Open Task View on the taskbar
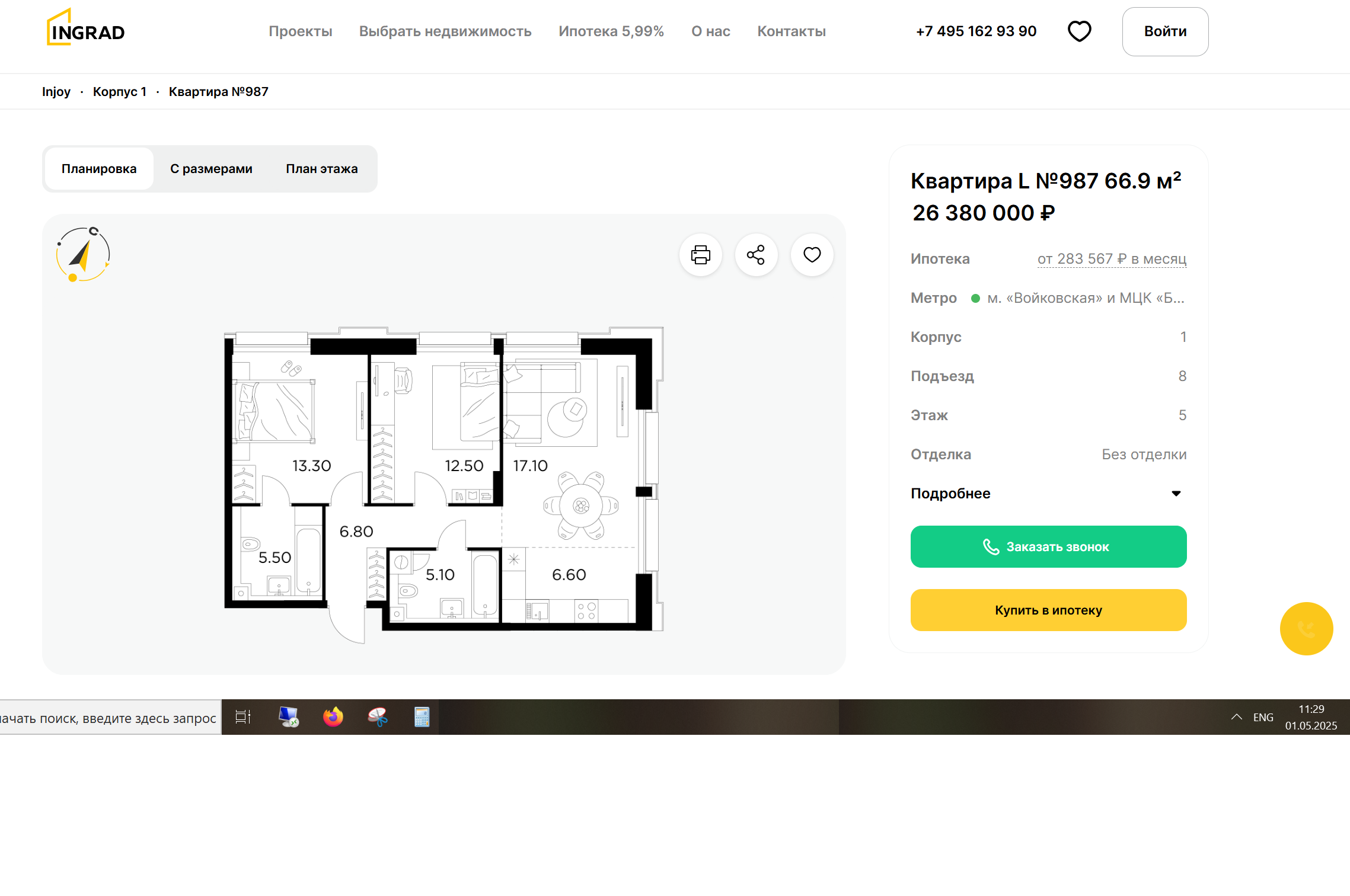The width and height of the screenshot is (1350, 896). (243, 717)
